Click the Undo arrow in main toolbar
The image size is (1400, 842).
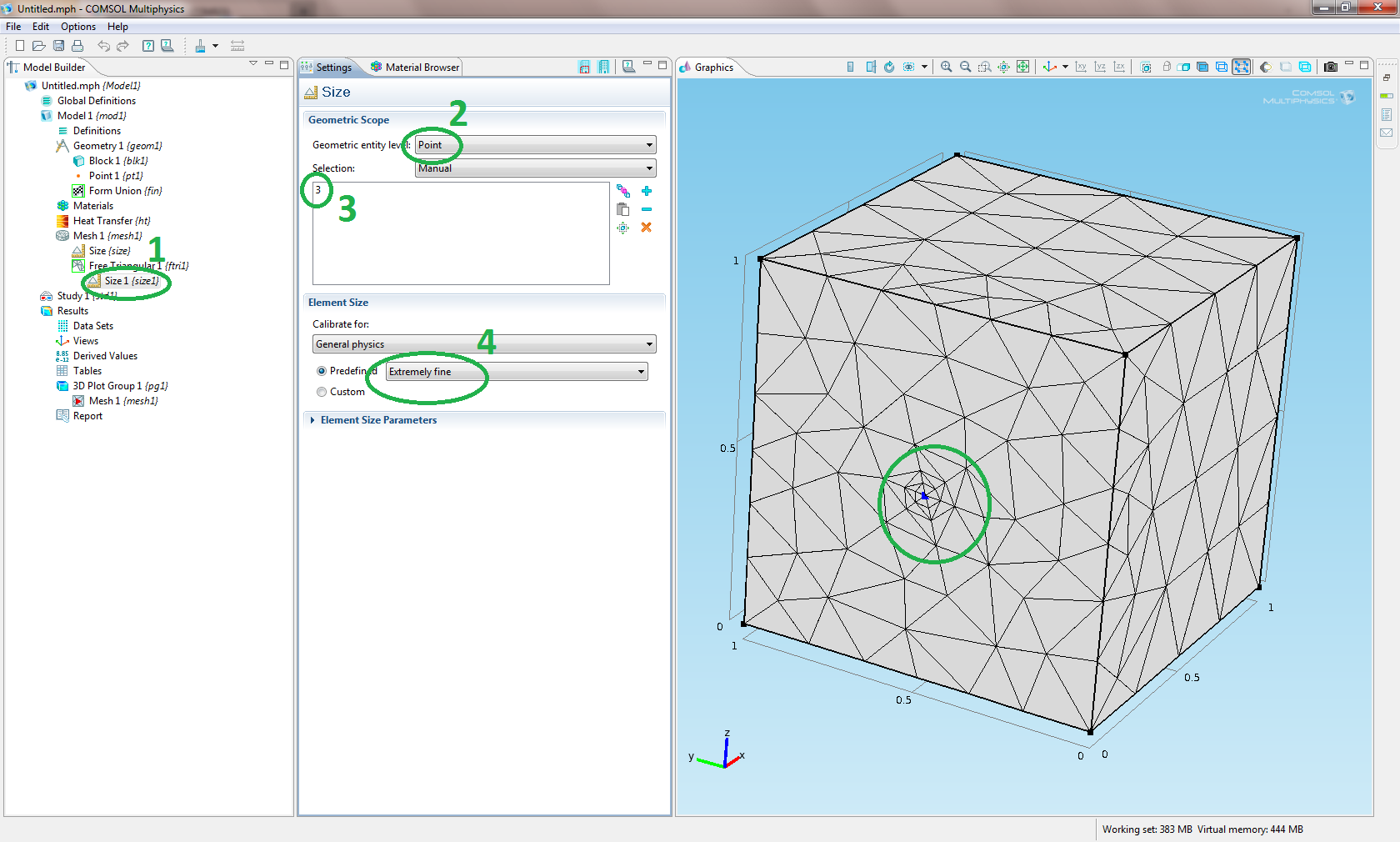[103, 46]
